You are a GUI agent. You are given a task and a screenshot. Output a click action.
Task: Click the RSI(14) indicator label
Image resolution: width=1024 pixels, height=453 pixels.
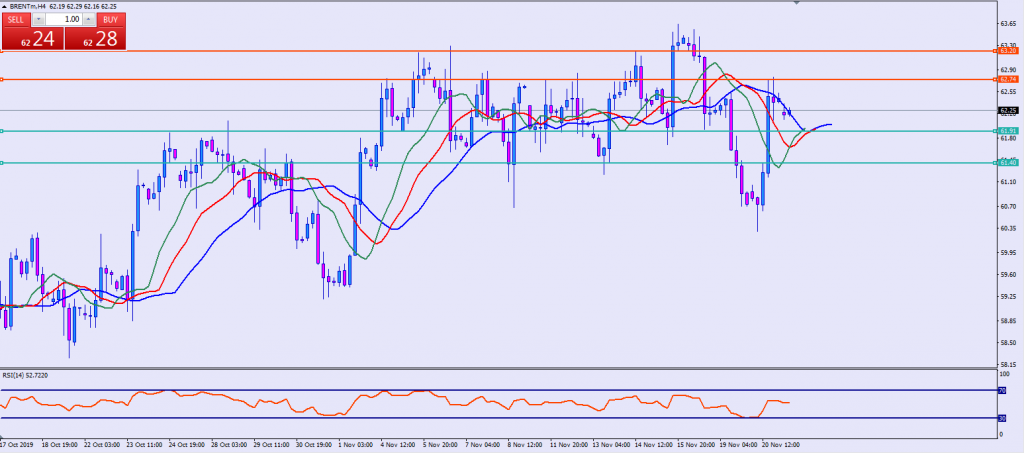click(25, 375)
